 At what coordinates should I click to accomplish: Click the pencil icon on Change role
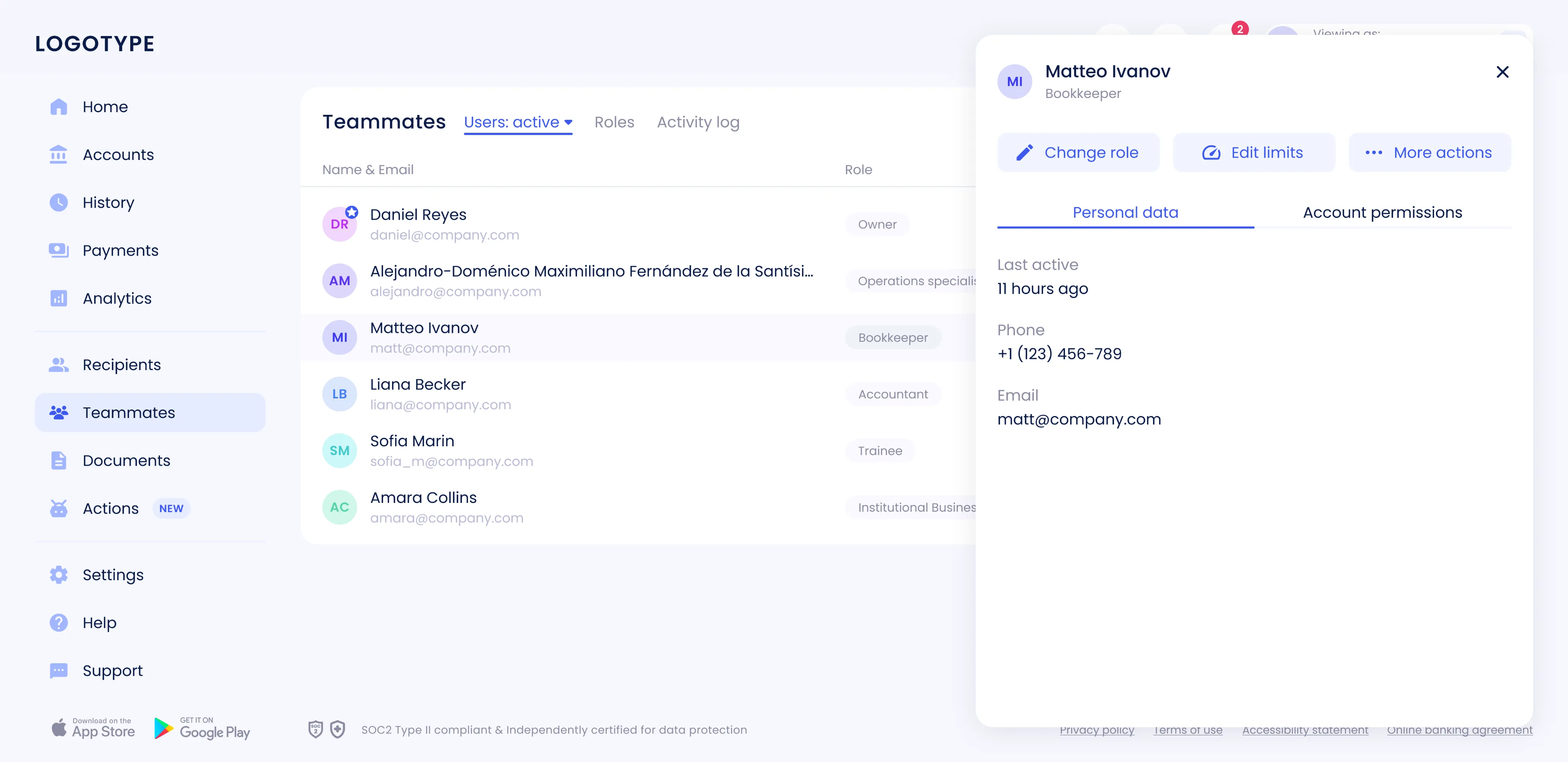(x=1024, y=153)
